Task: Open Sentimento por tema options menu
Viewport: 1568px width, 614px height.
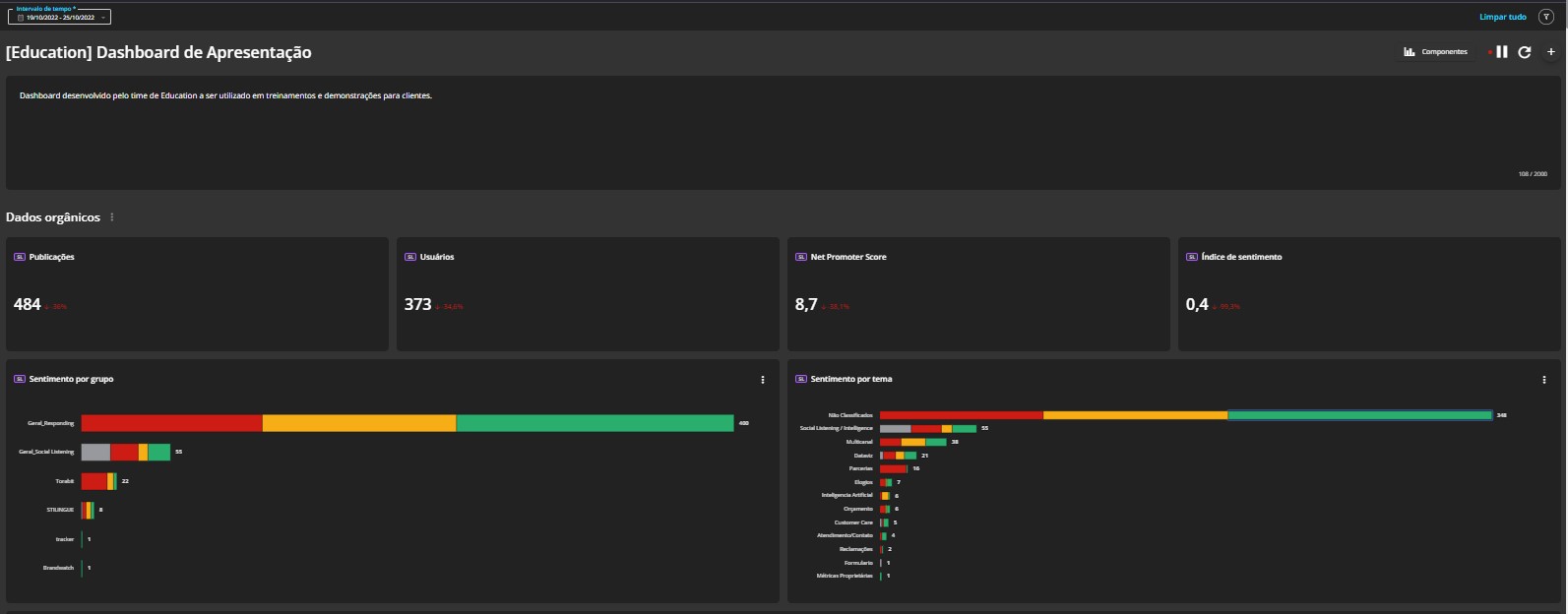Action: pos(1543,380)
